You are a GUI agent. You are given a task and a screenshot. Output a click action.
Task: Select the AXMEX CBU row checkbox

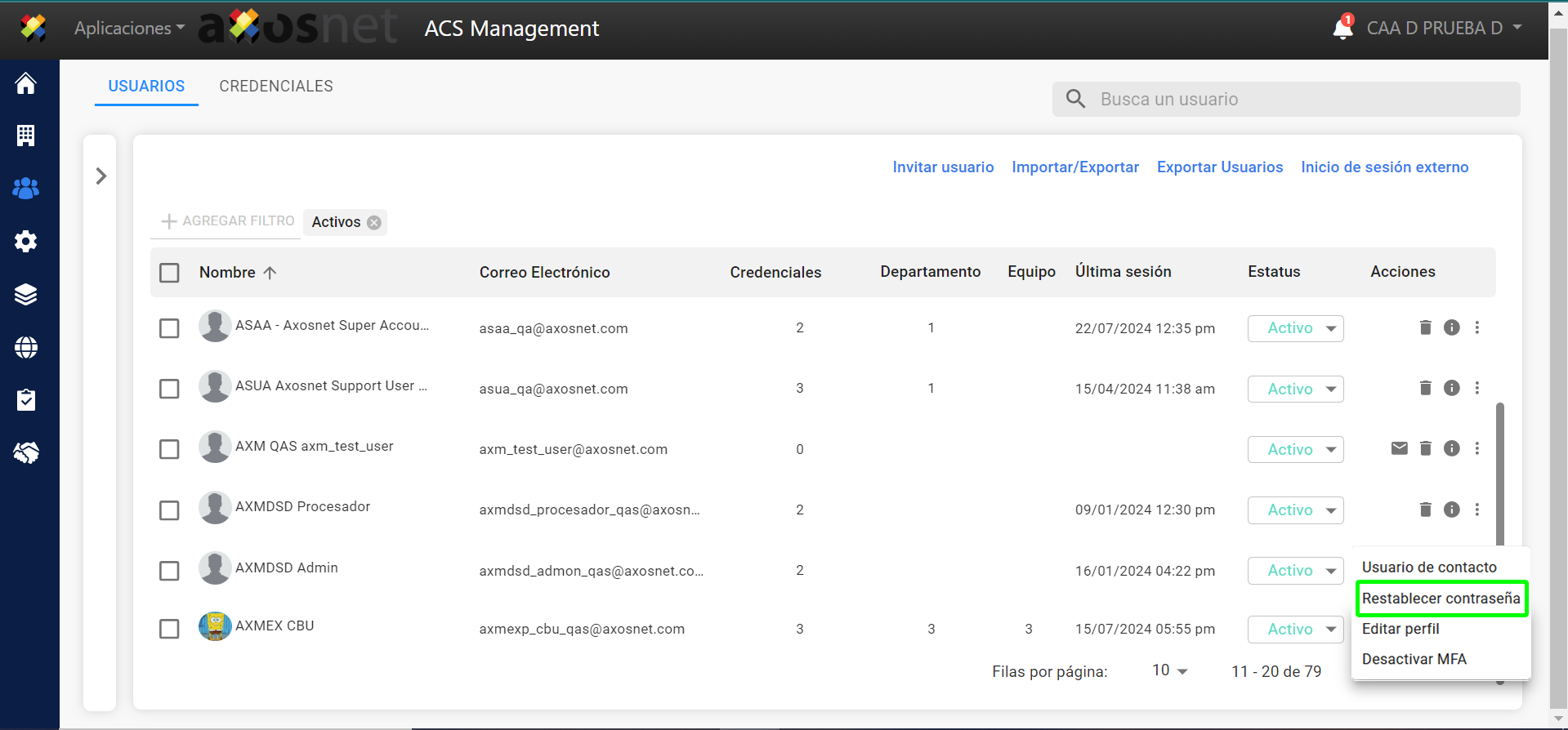click(x=169, y=629)
